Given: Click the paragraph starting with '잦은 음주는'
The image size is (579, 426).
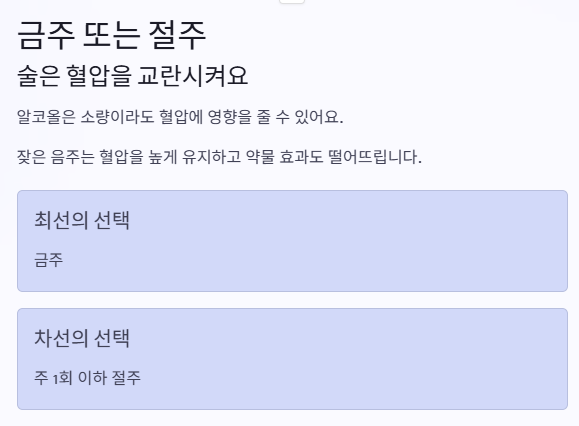Looking at the screenshot, I should pos(219,157).
